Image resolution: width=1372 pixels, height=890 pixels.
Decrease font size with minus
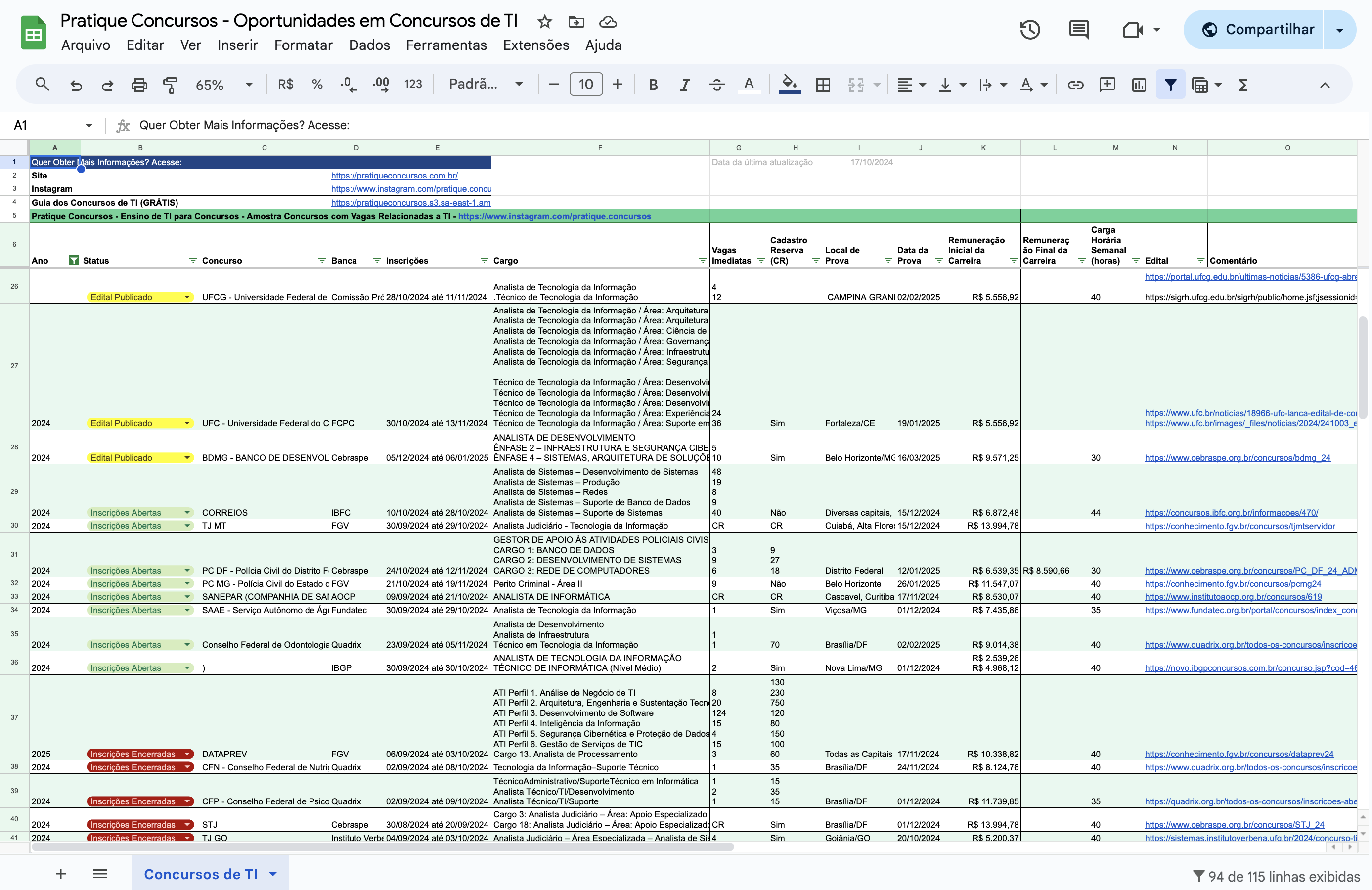(554, 85)
